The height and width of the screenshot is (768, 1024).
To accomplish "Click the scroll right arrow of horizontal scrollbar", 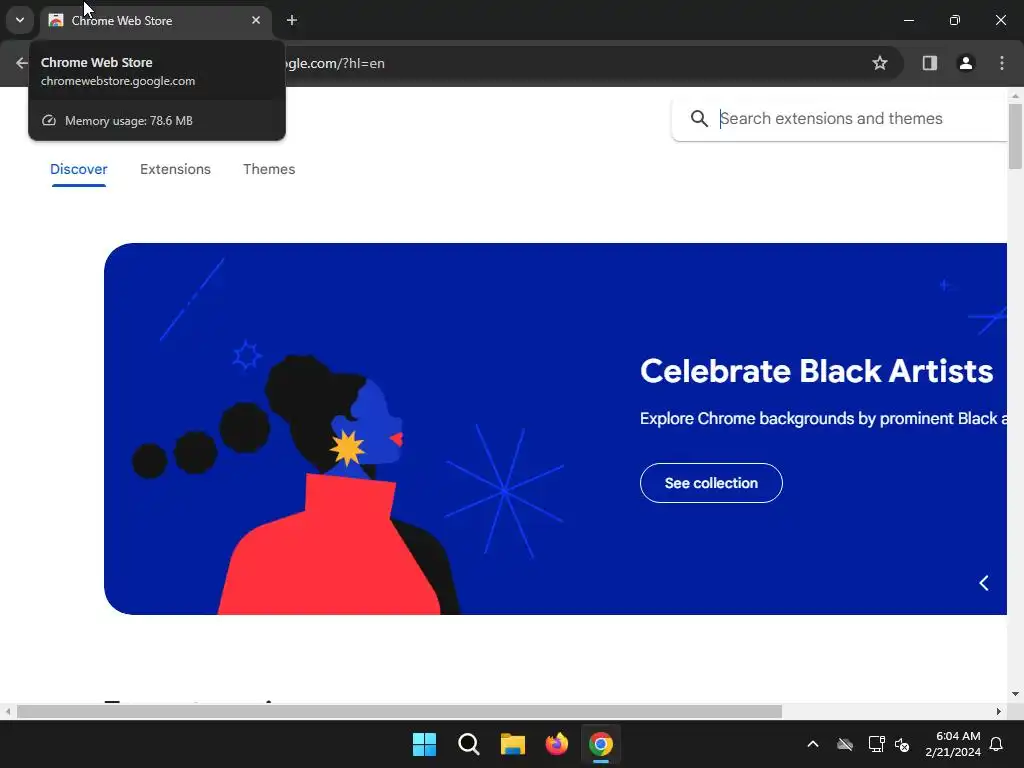I will (999, 711).
